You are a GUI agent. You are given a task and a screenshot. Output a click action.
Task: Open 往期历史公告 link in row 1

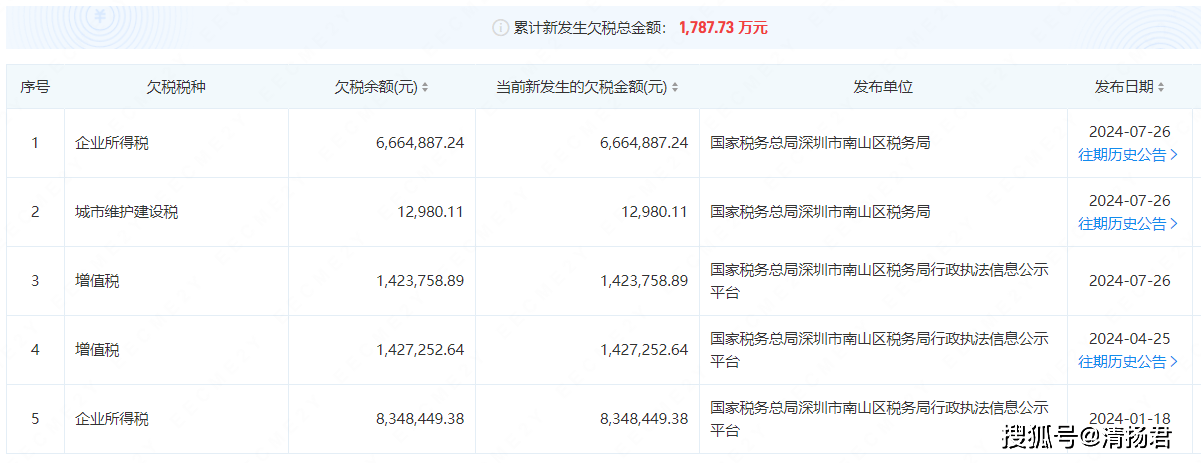tap(1128, 155)
